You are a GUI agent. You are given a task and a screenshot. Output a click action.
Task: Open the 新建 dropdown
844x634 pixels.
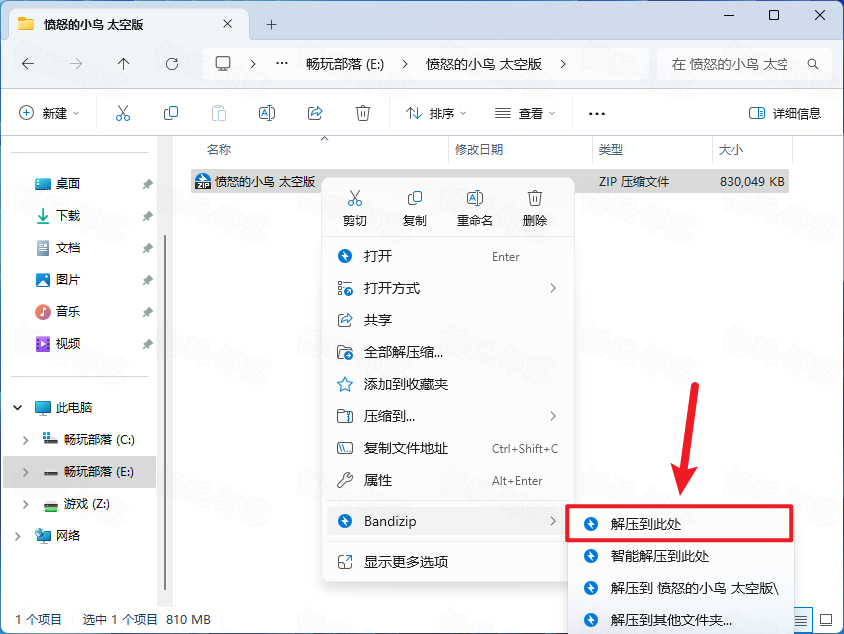(49, 113)
